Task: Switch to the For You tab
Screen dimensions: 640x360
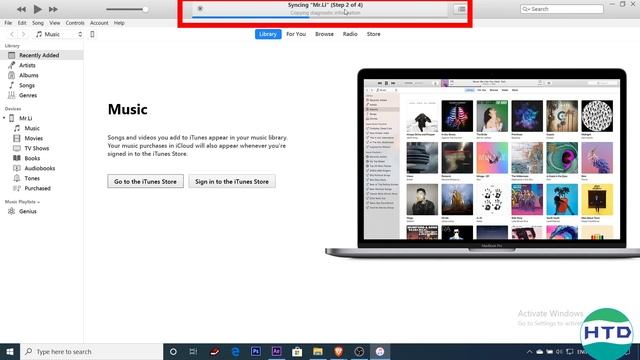Action: (x=296, y=34)
